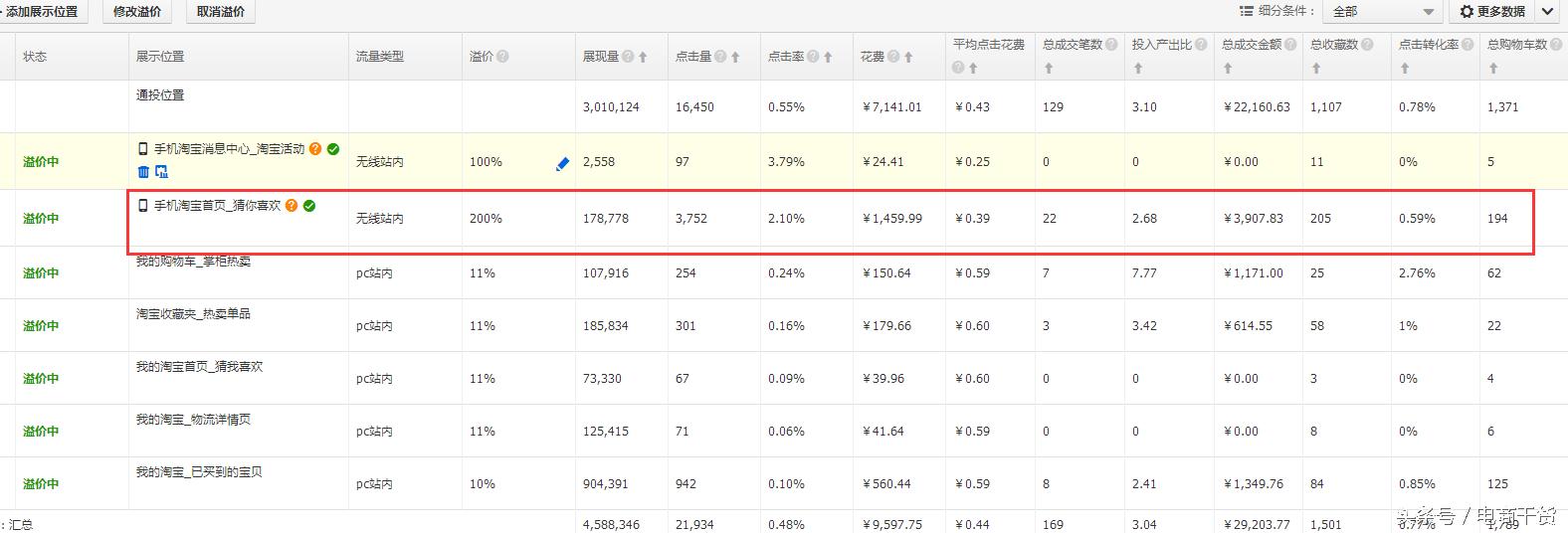Click the 7.77 ROI value
The height and width of the screenshot is (533, 1568).
tap(1144, 273)
